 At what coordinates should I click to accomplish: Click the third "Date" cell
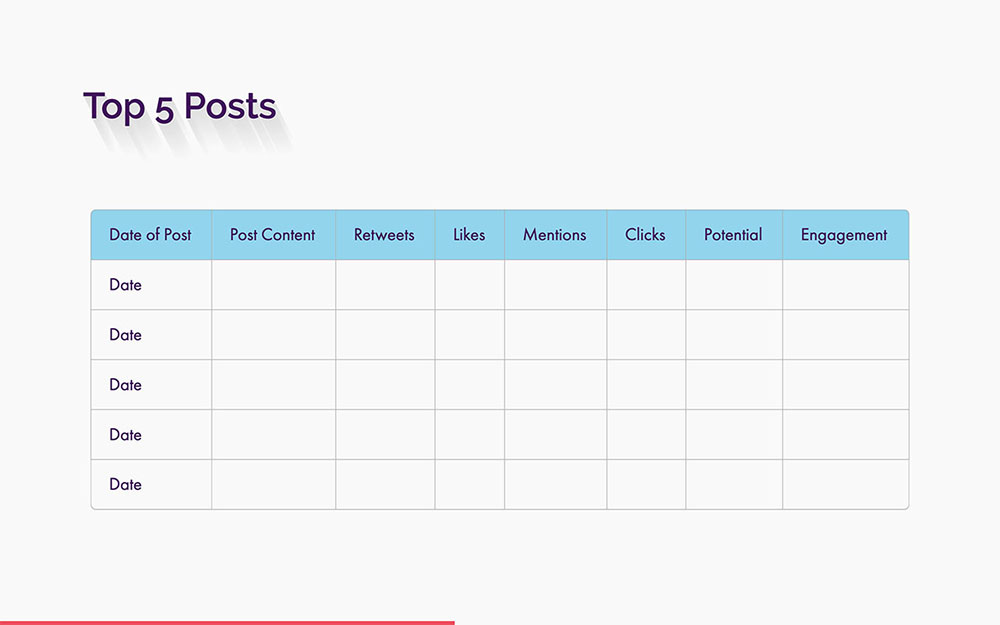pos(125,384)
